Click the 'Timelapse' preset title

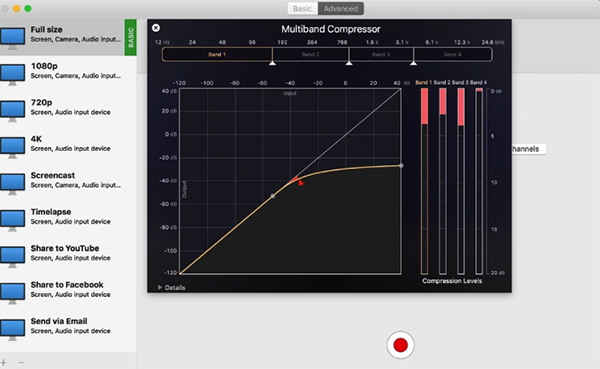[51, 212]
